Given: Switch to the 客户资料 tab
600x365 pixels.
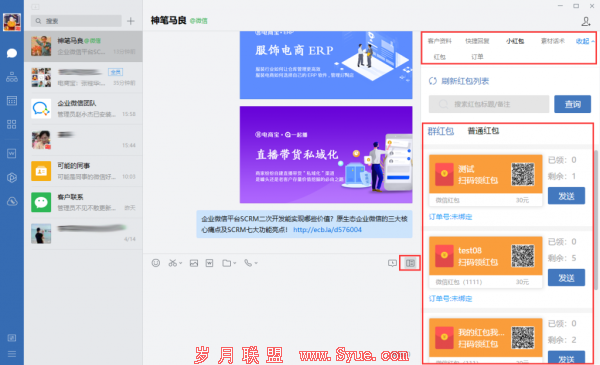Looking at the screenshot, I should pos(439,41).
